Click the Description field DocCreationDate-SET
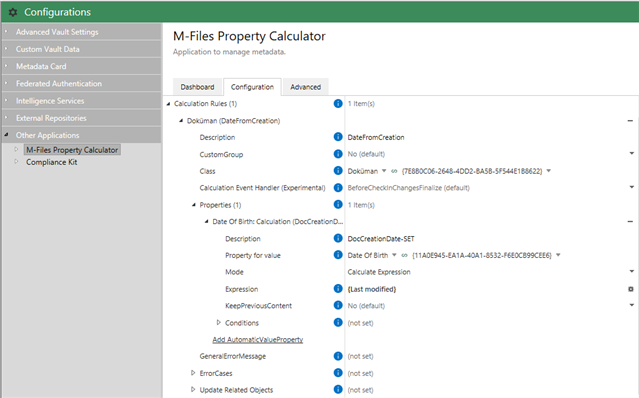This screenshot has width=639, height=398. tap(487, 239)
